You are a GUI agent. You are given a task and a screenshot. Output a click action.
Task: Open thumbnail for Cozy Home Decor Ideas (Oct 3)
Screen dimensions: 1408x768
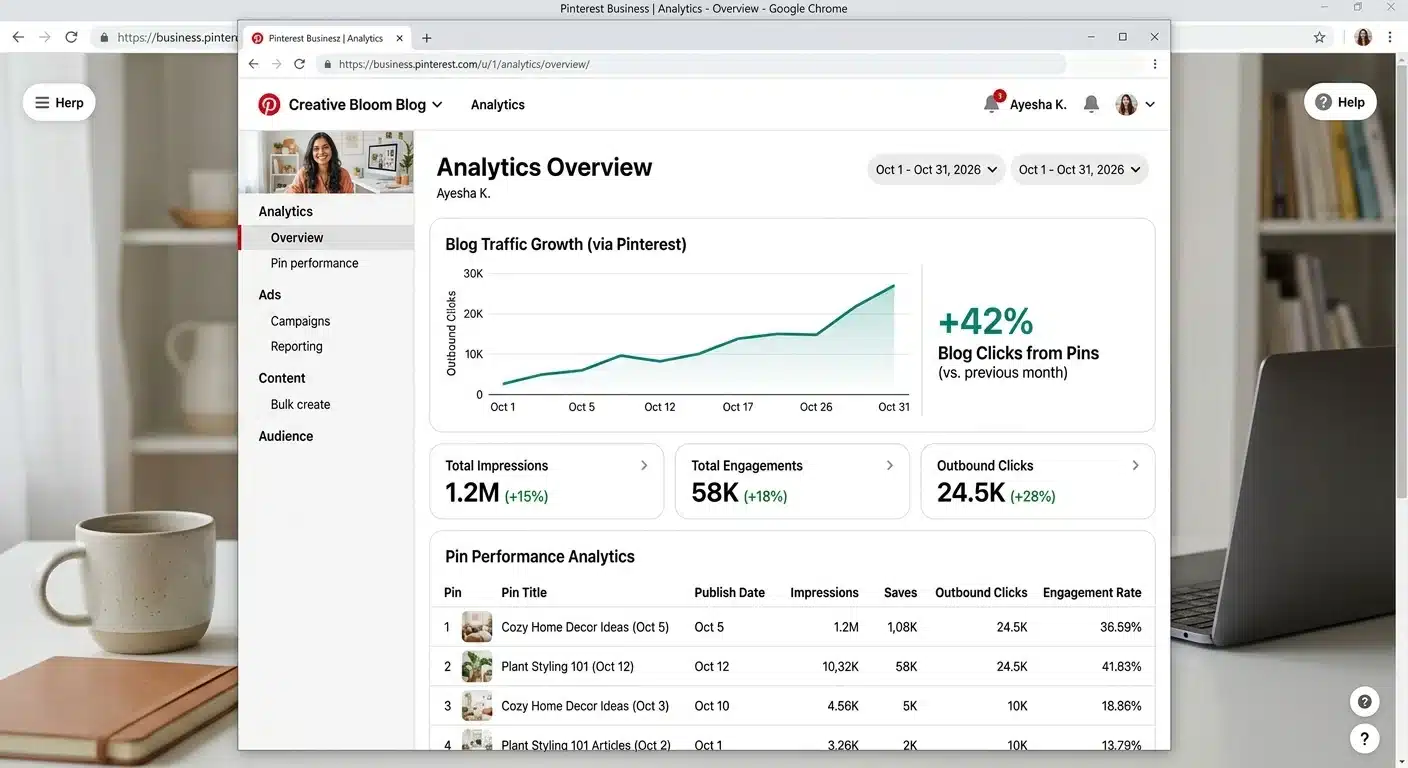(477, 705)
